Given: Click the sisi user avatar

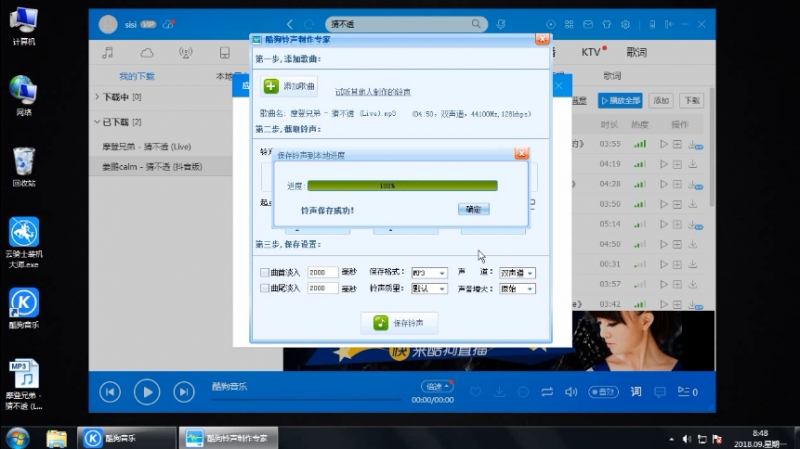Looking at the screenshot, I should (108, 24).
